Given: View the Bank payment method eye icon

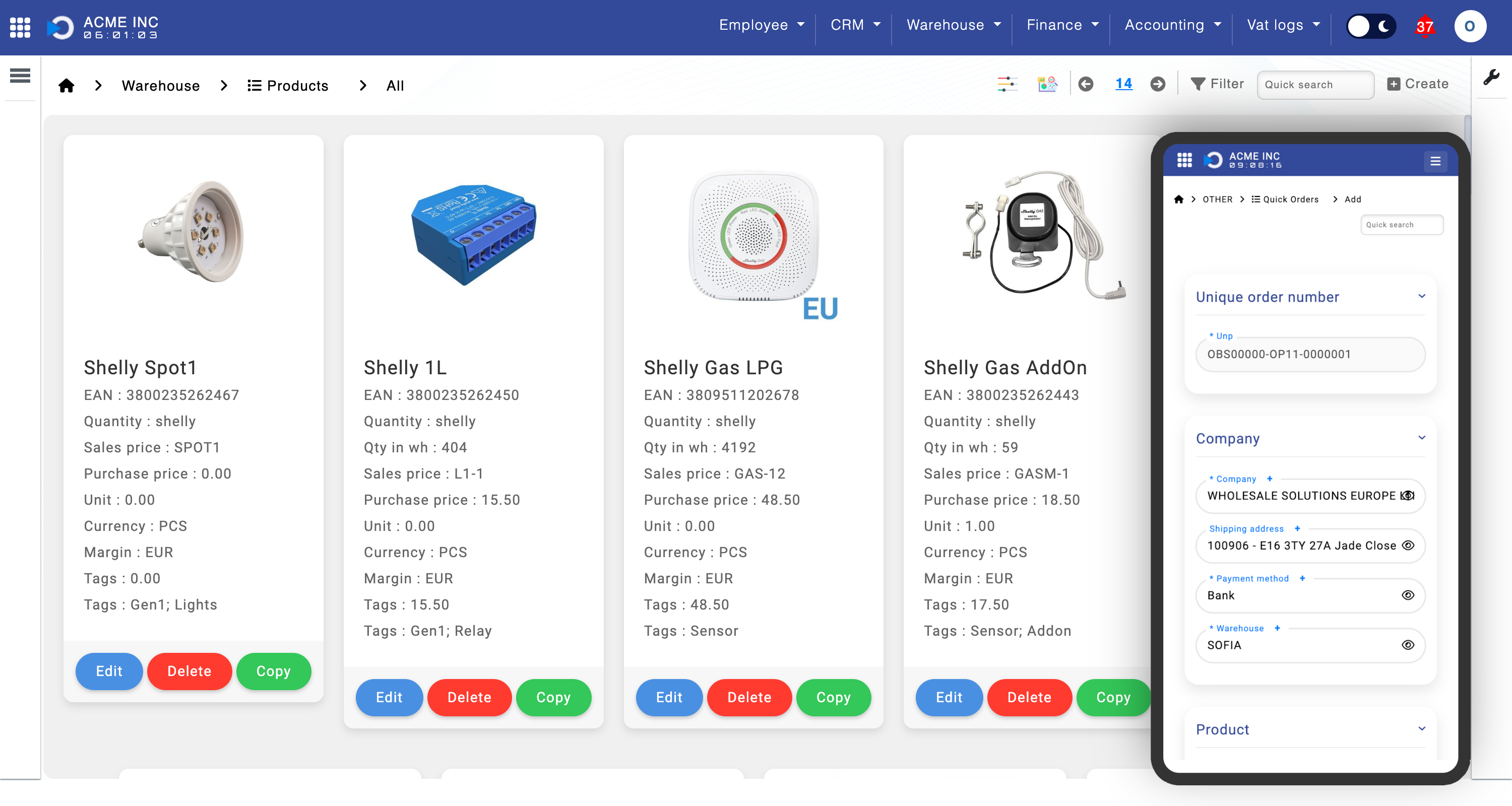Looking at the screenshot, I should click(1408, 595).
